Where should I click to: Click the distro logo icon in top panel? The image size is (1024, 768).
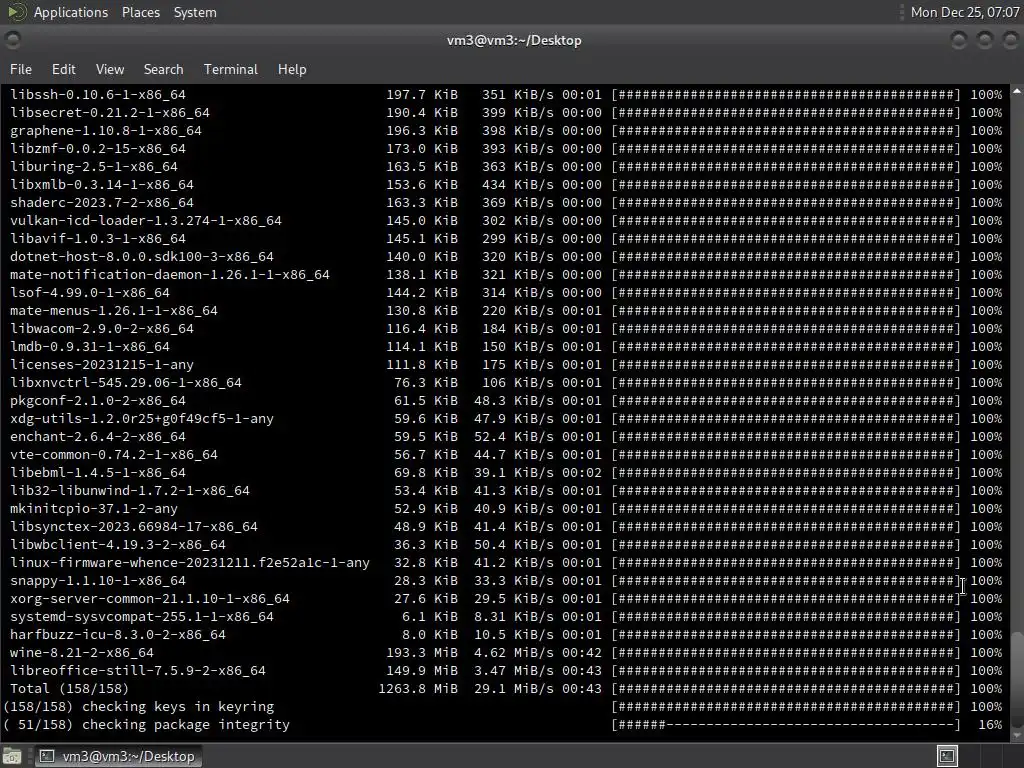tap(16, 12)
